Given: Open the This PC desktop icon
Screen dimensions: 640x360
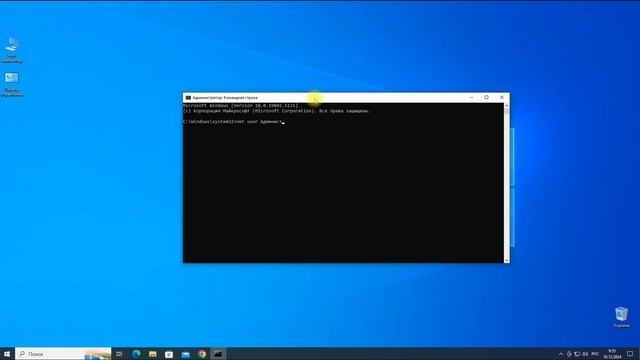Looking at the screenshot, I should point(11,49).
